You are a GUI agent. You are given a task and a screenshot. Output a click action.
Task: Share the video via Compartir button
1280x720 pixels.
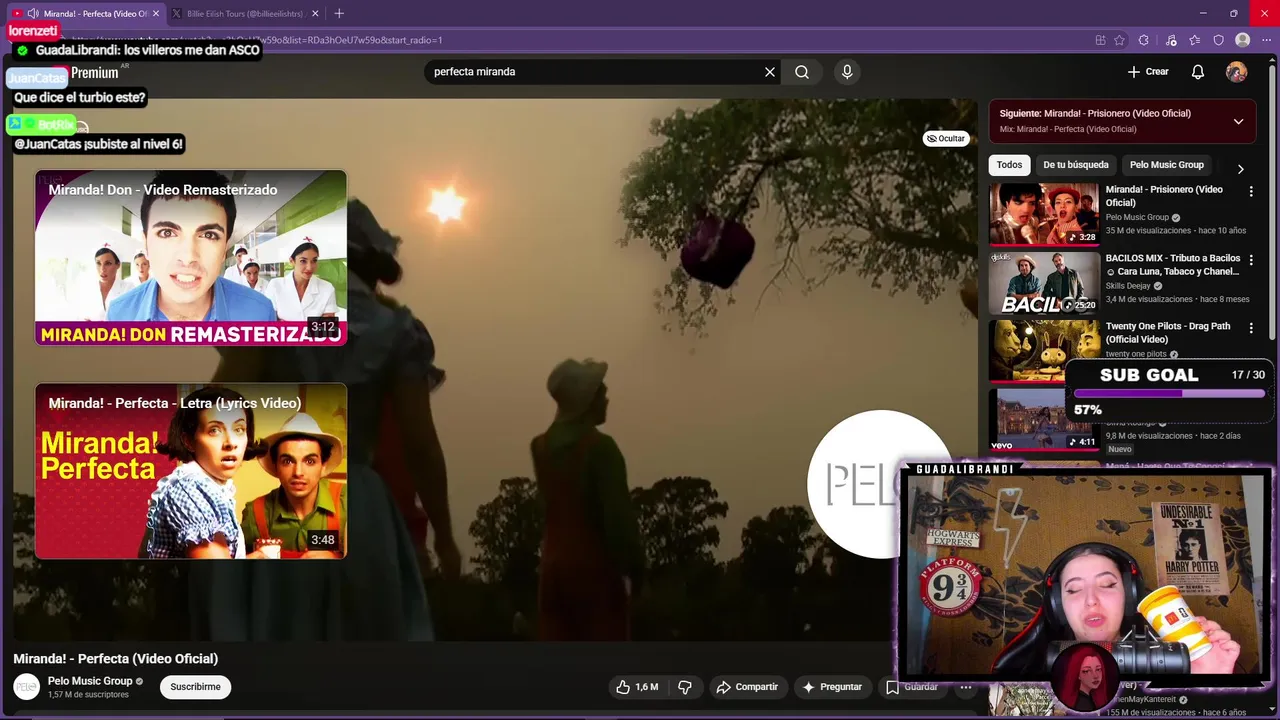tap(747, 687)
